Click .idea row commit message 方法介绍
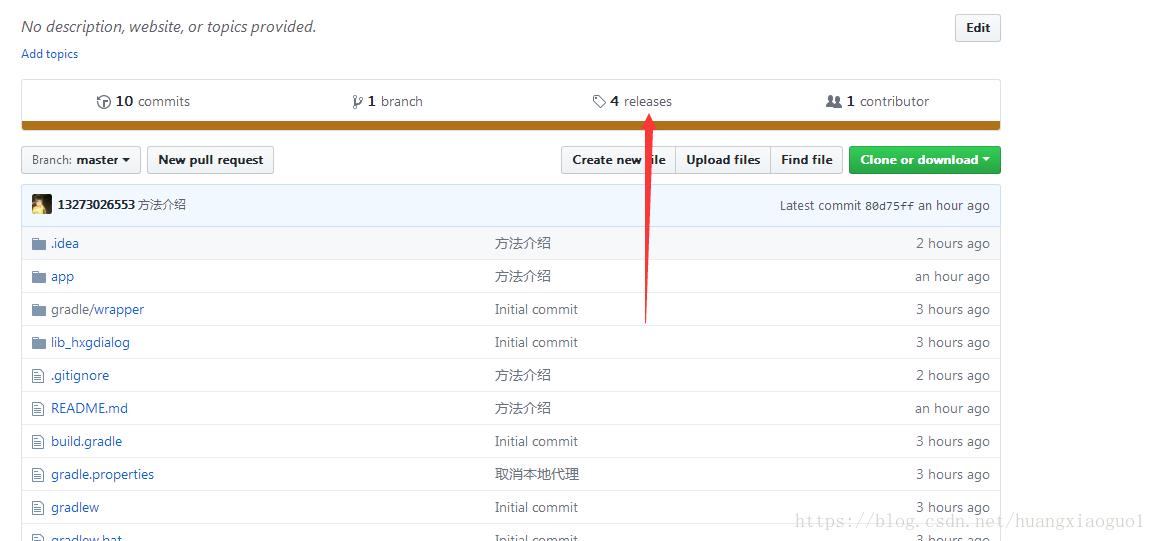The width and height of the screenshot is (1156, 541). [x=523, y=244]
